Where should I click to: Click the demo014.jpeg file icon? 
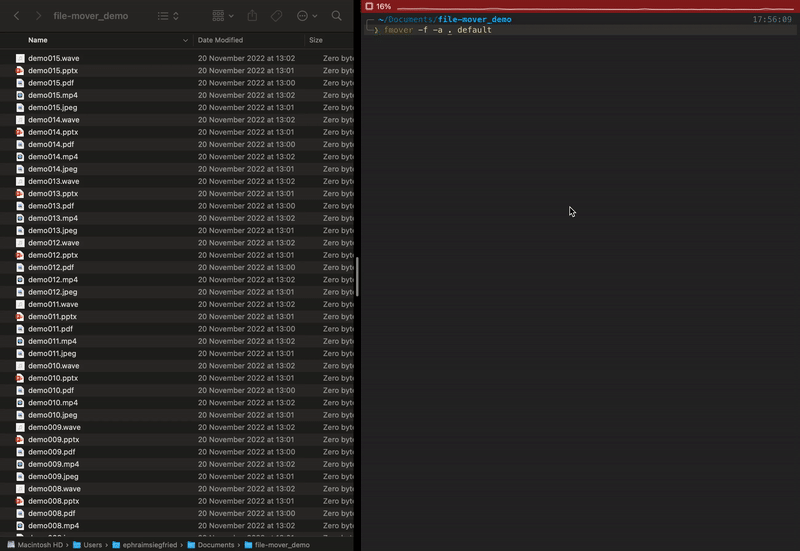tap(20, 169)
